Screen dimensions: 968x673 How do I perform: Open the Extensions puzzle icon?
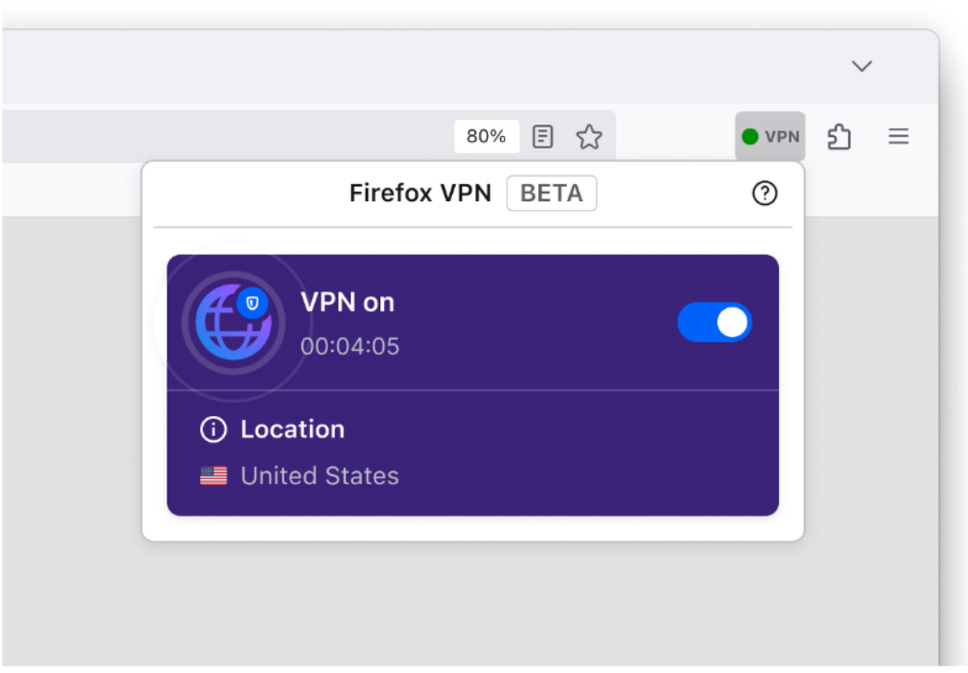(839, 137)
